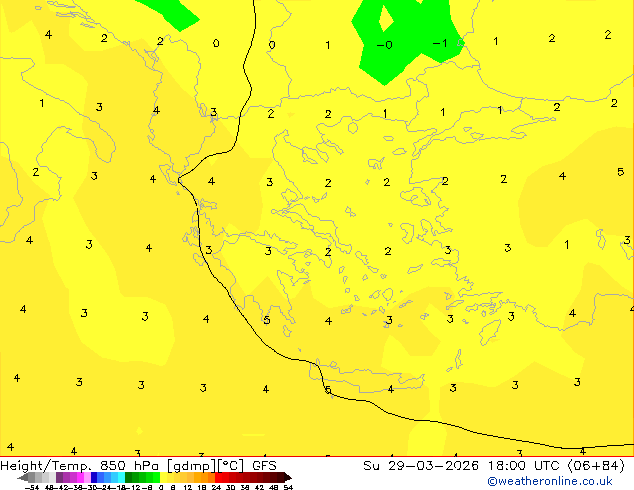Open the weatheronline.co.uk copyright link
Viewport: 634px width, 490px height.
coord(550,481)
